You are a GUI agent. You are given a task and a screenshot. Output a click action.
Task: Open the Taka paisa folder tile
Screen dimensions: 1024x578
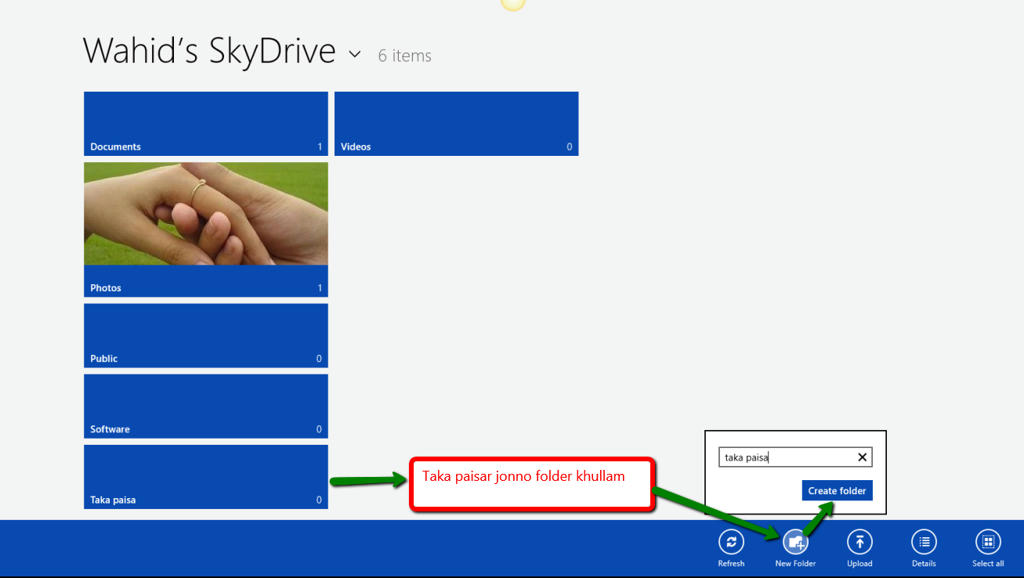pos(205,476)
